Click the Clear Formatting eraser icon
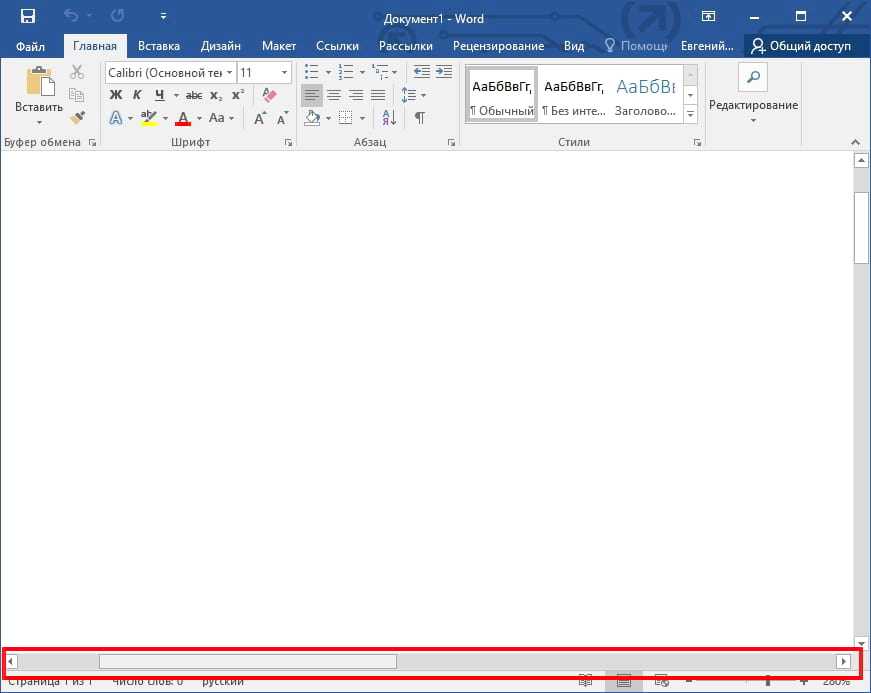This screenshot has height=693, width=871. coord(268,95)
